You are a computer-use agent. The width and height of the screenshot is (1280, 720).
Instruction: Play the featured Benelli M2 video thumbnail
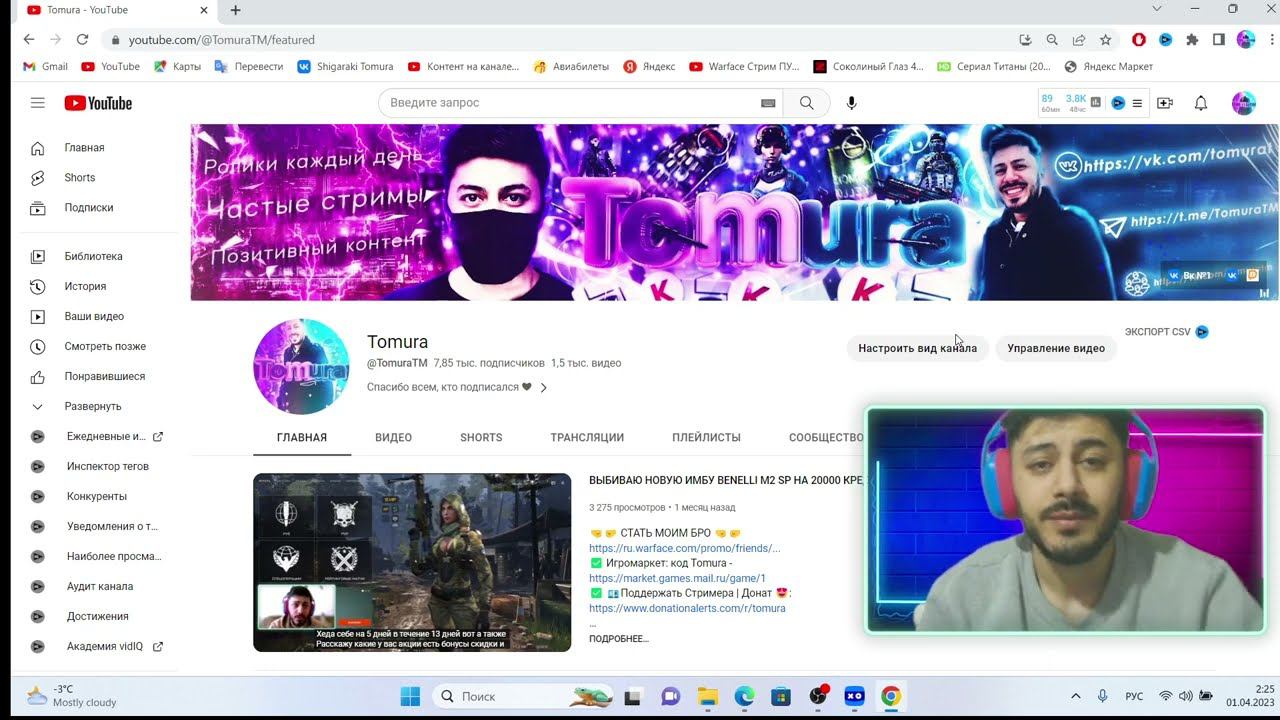(x=412, y=562)
